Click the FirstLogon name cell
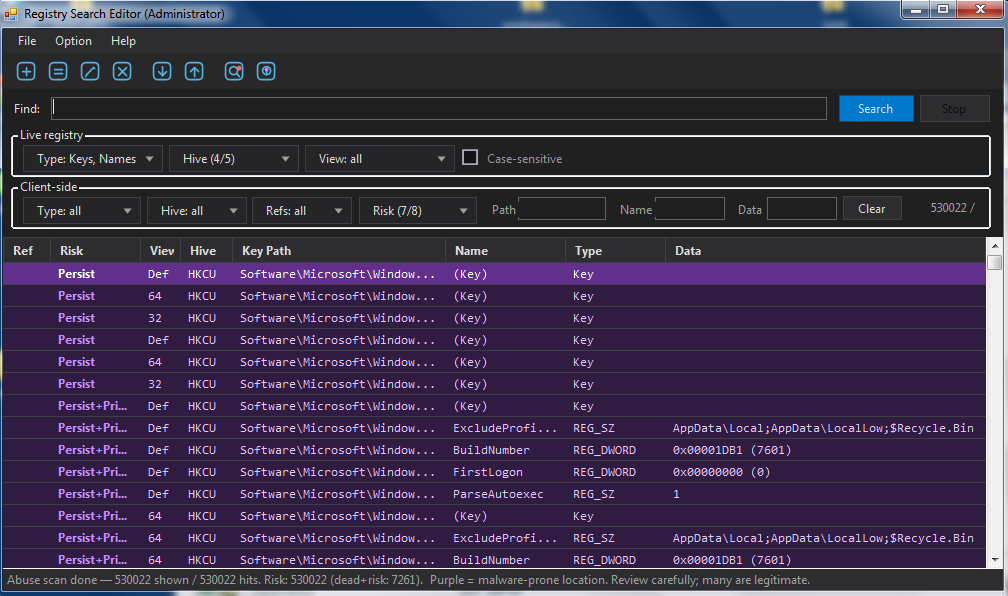This screenshot has width=1008, height=596. point(488,472)
